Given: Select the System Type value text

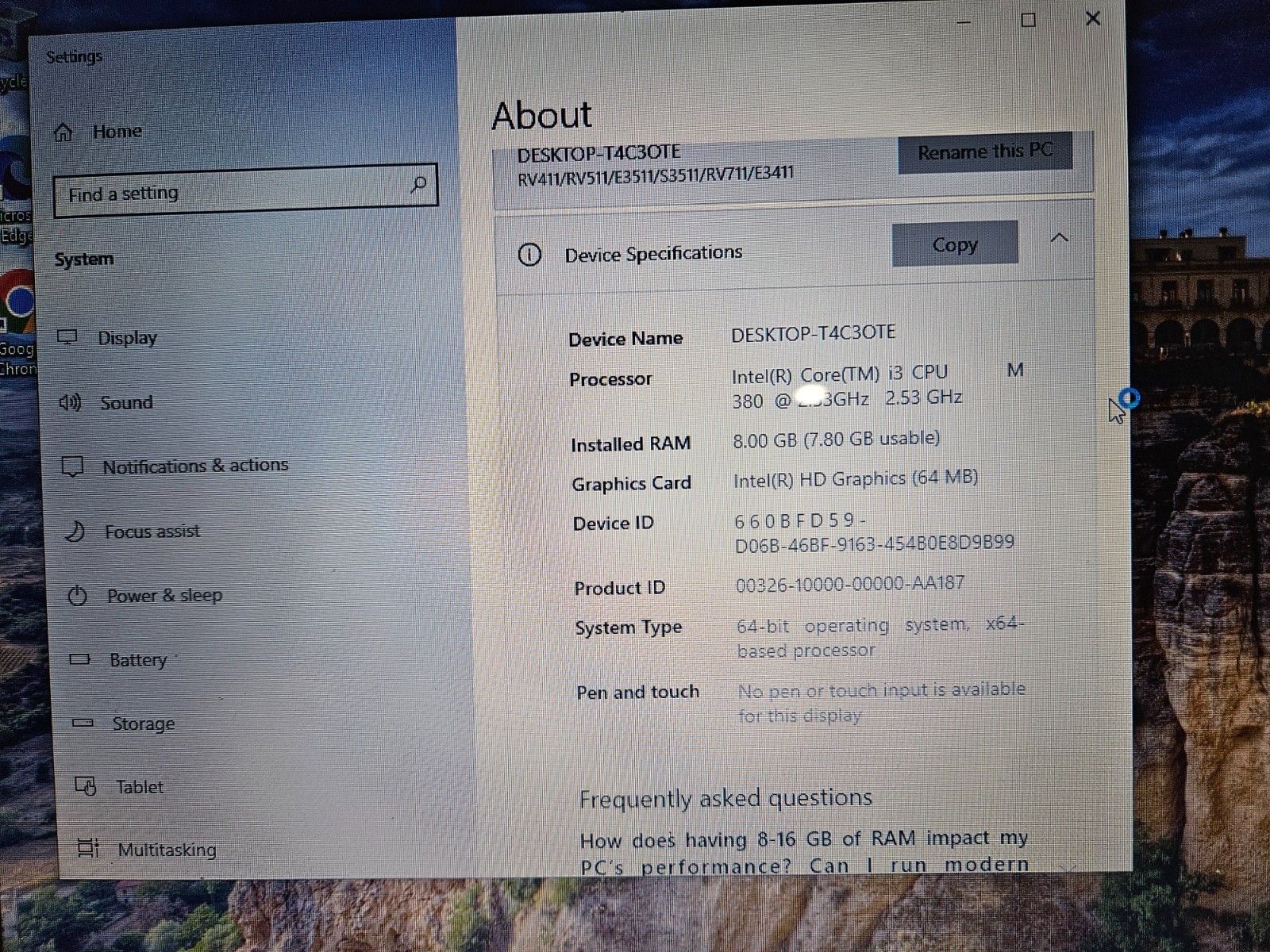Looking at the screenshot, I should click(881, 637).
